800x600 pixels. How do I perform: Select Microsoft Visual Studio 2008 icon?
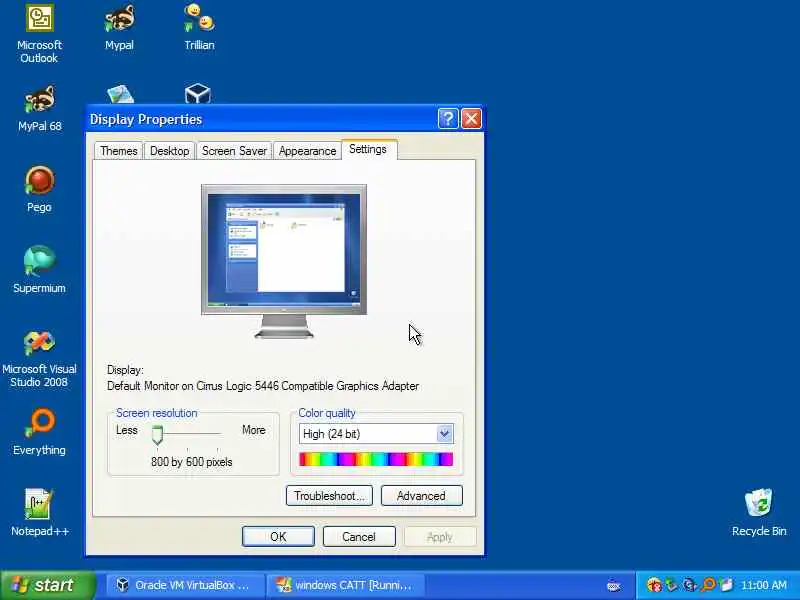[39, 358]
